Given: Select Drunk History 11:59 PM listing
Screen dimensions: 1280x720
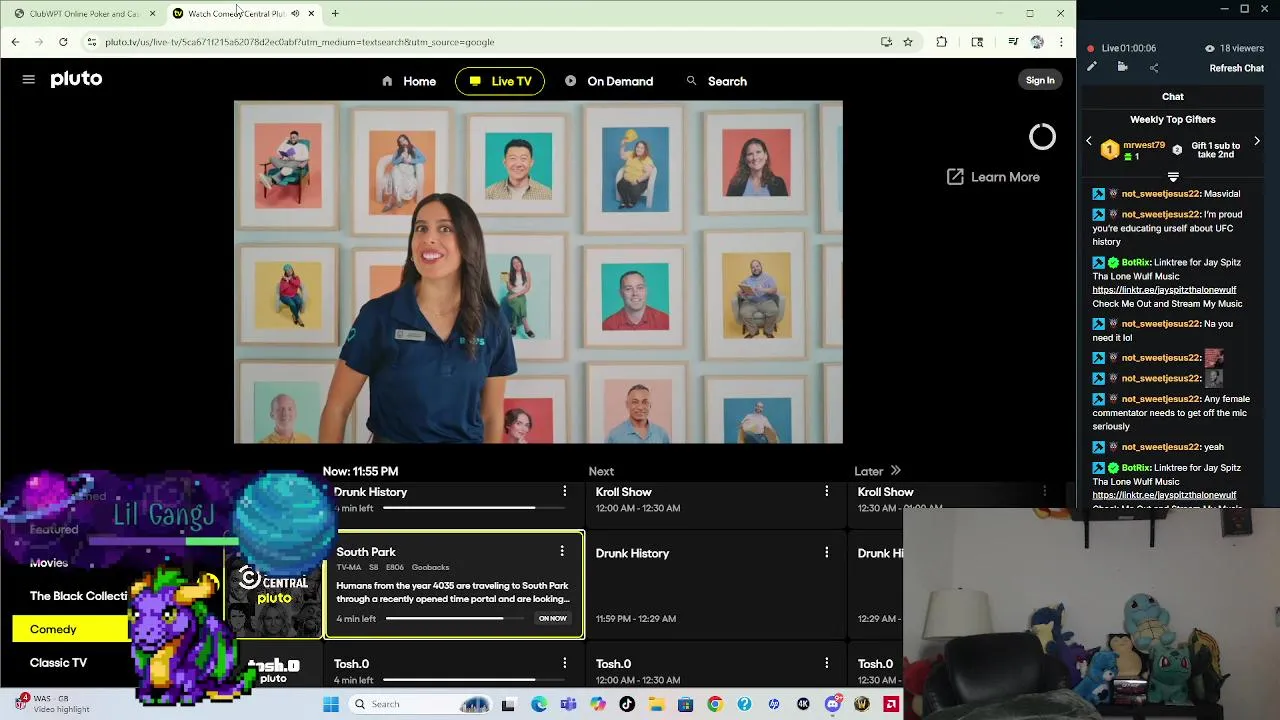Looking at the screenshot, I should coord(716,585).
